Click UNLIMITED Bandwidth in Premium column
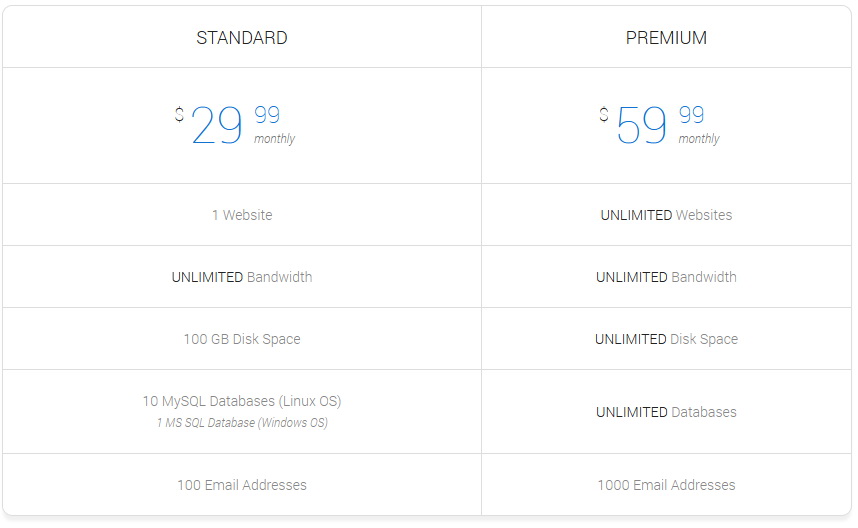 pos(666,277)
